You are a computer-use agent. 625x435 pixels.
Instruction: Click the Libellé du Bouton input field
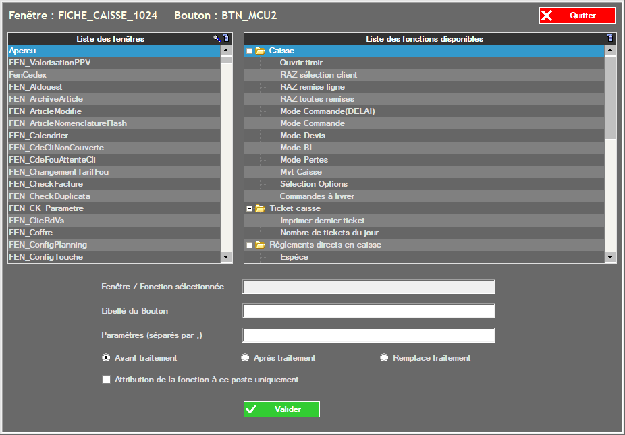coord(369,311)
